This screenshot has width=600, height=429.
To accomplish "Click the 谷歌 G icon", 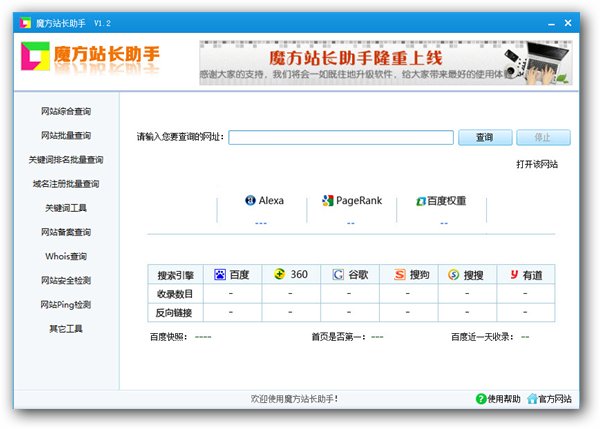I will pyautogui.click(x=338, y=274).
